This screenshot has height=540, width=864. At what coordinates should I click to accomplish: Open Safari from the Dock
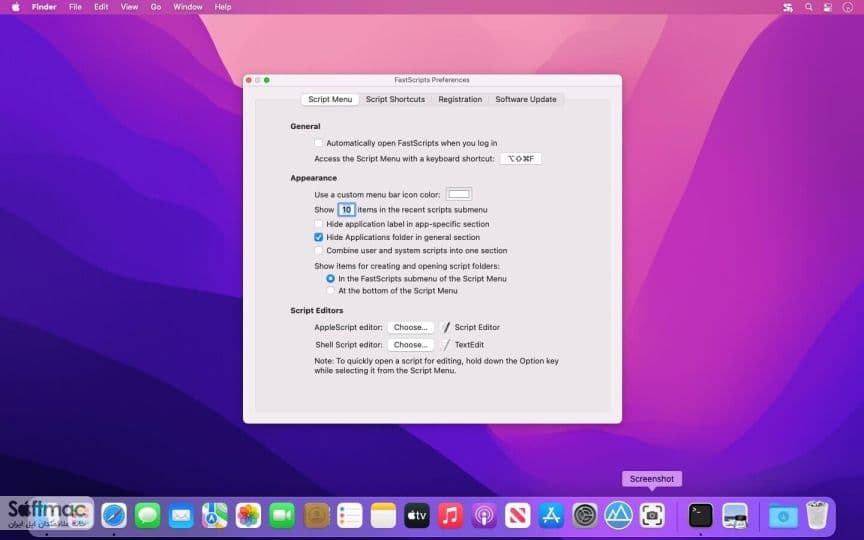pos(114,516)
